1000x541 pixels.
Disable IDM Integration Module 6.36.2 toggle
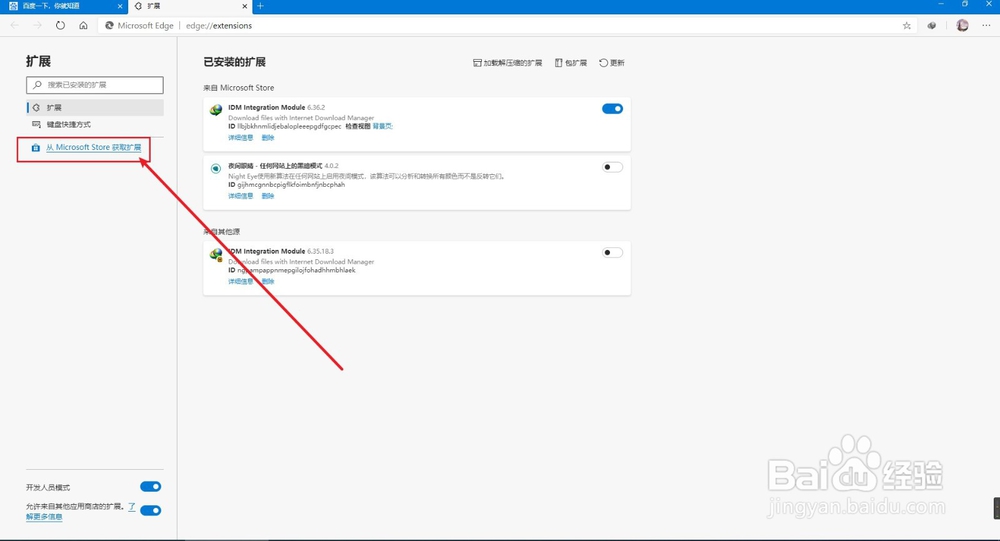coord(612,108)
